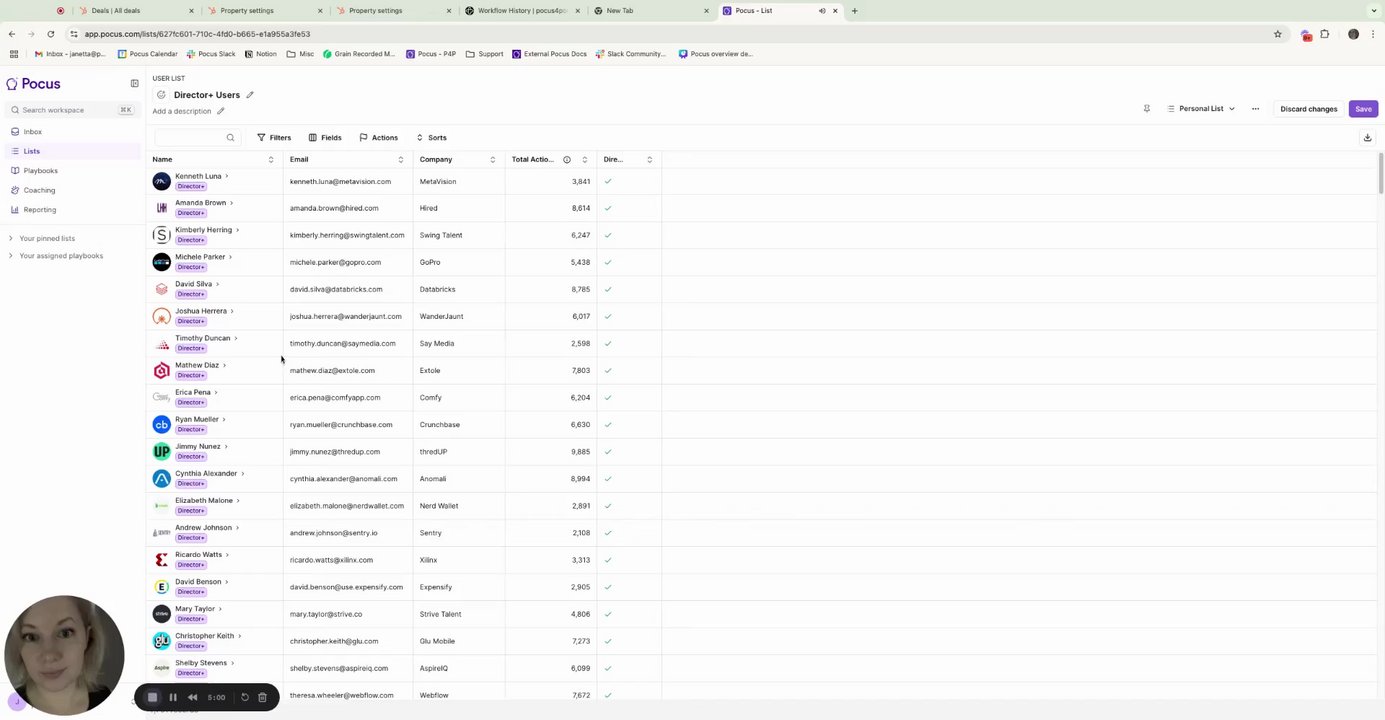Click the Extole logo for Mathew Diaz
This screenshot has width=1385, height=720.
161,370
